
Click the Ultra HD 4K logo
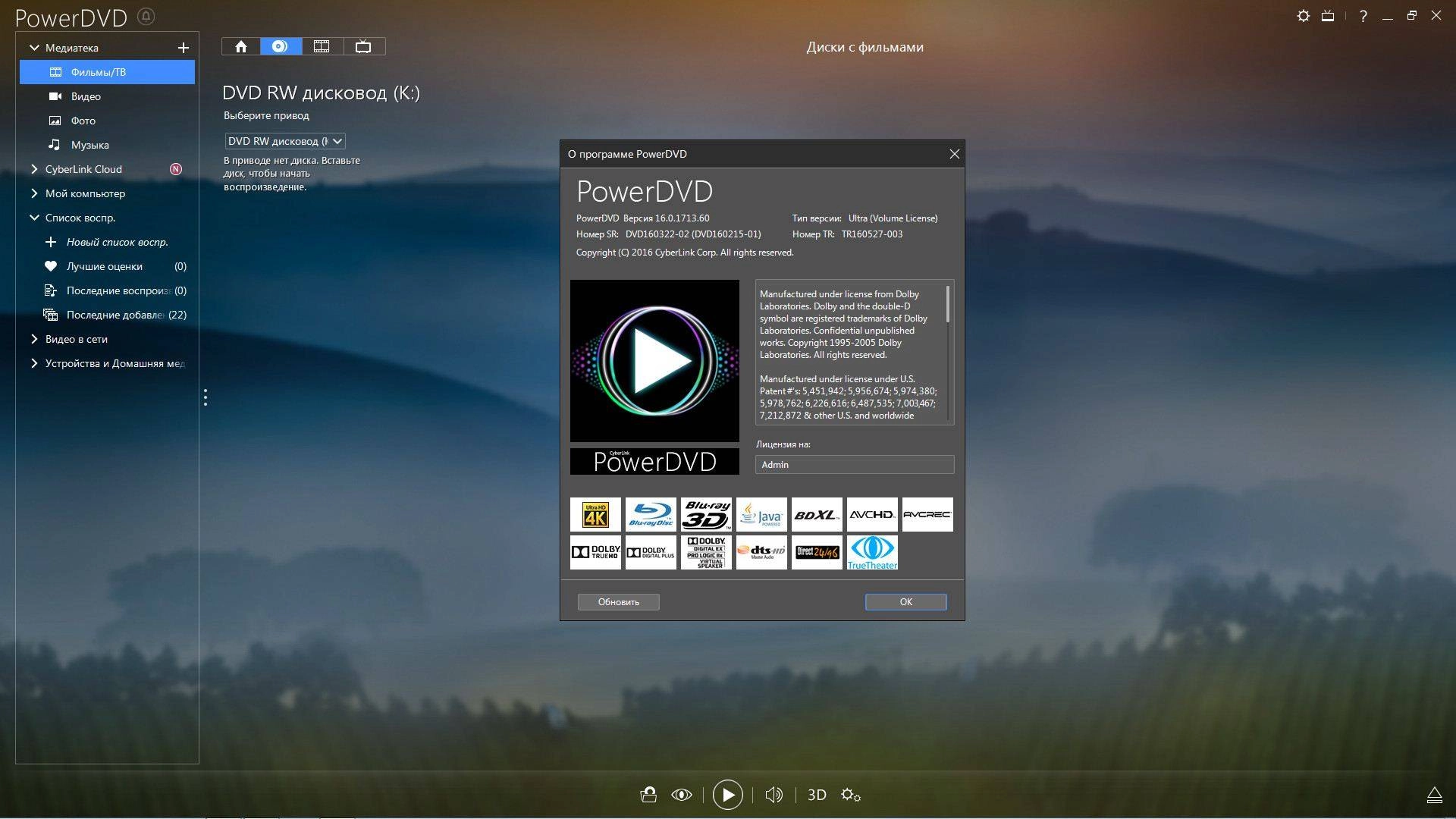595,515
